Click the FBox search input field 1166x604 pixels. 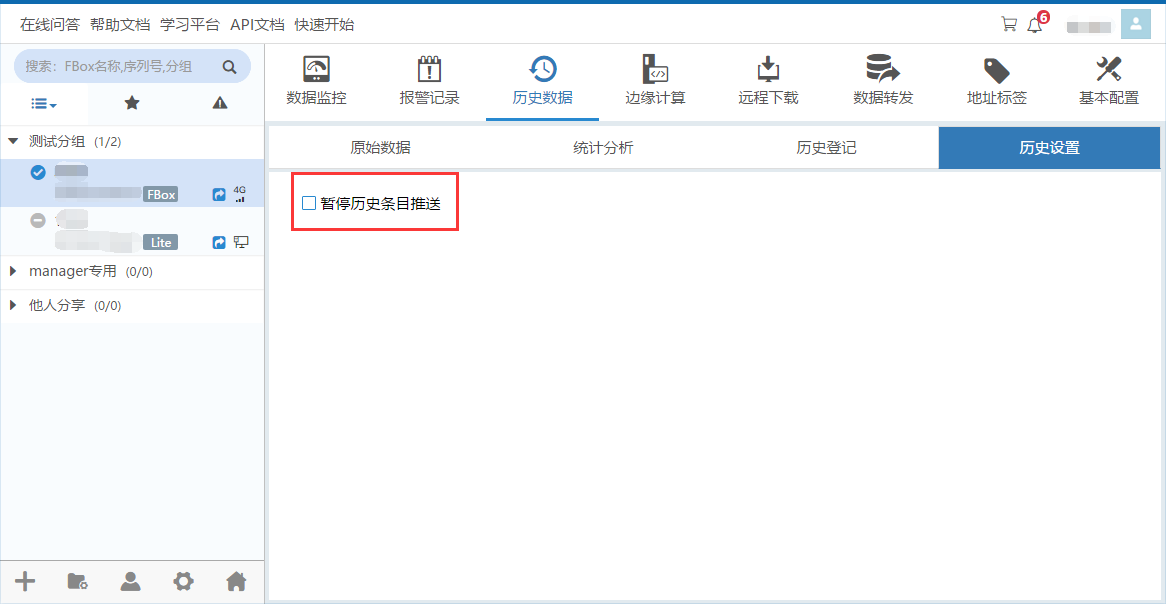120,67
